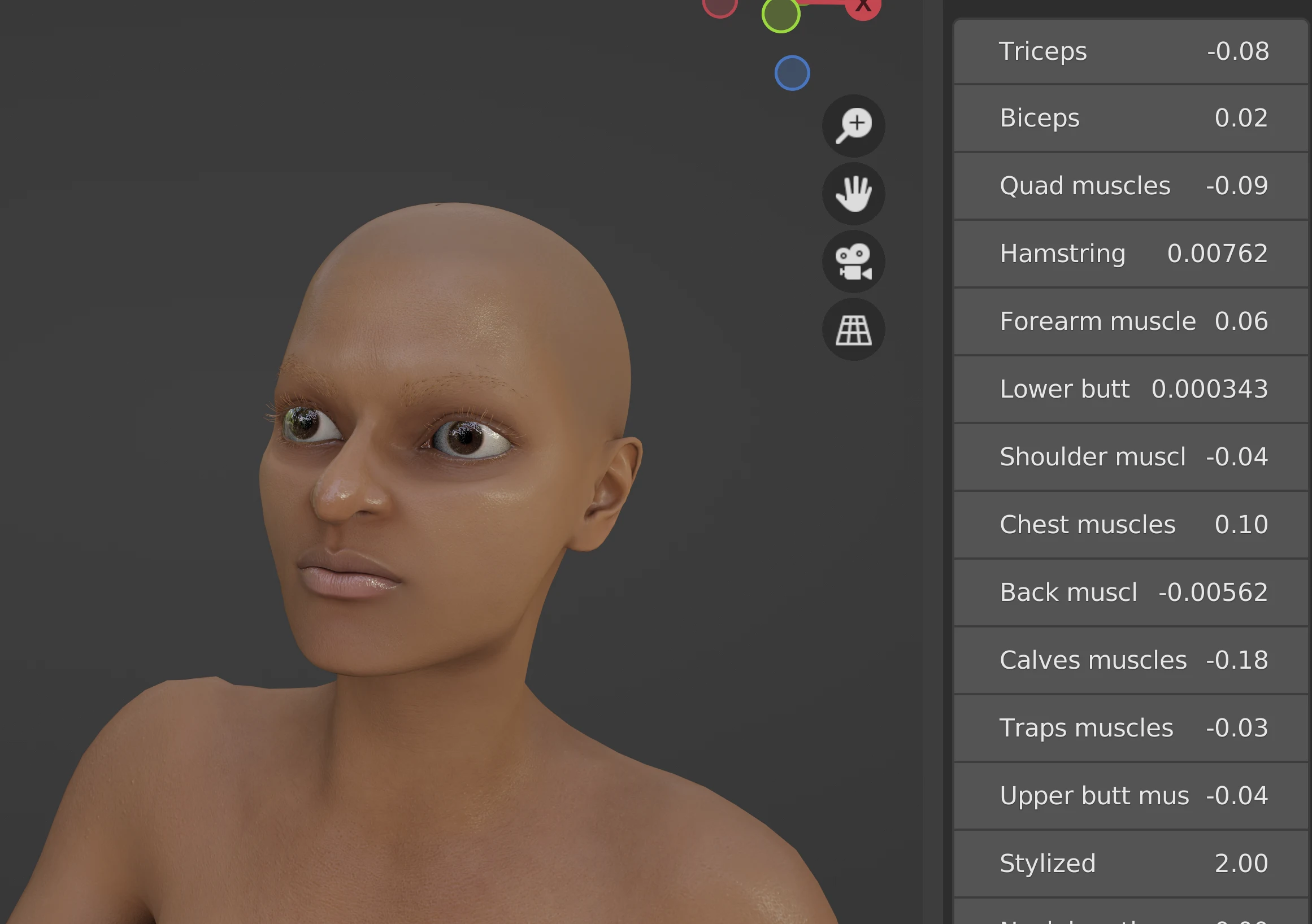This screenshot has width=1312, height=924.
Task: Activate the pan view hand icon
Action: [853, 194]
